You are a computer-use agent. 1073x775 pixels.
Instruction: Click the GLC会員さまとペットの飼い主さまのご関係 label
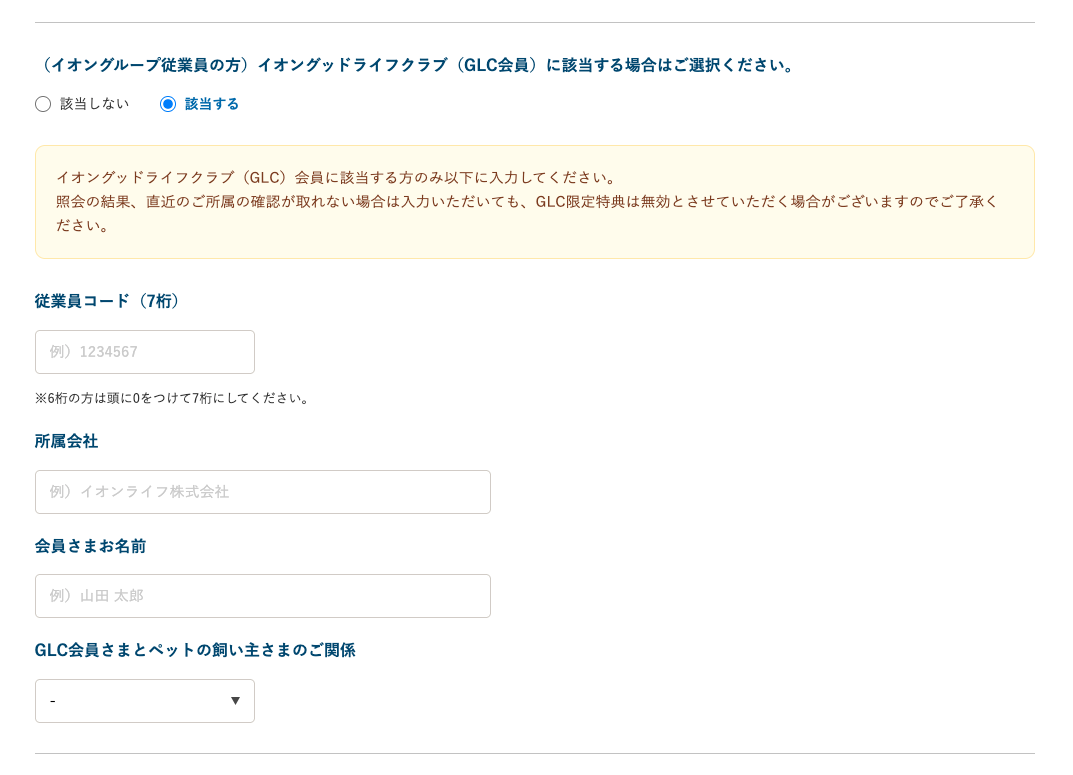[x=195, y=650]
